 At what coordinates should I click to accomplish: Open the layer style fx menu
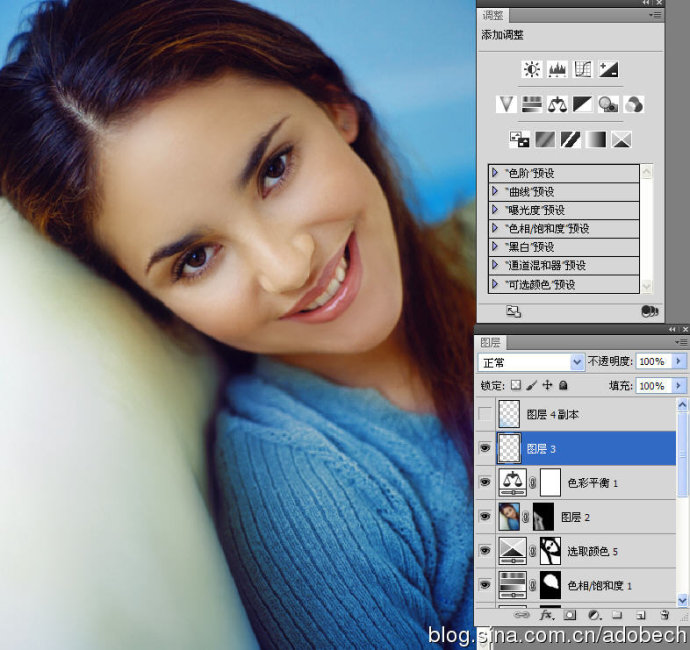click(546, 615)
